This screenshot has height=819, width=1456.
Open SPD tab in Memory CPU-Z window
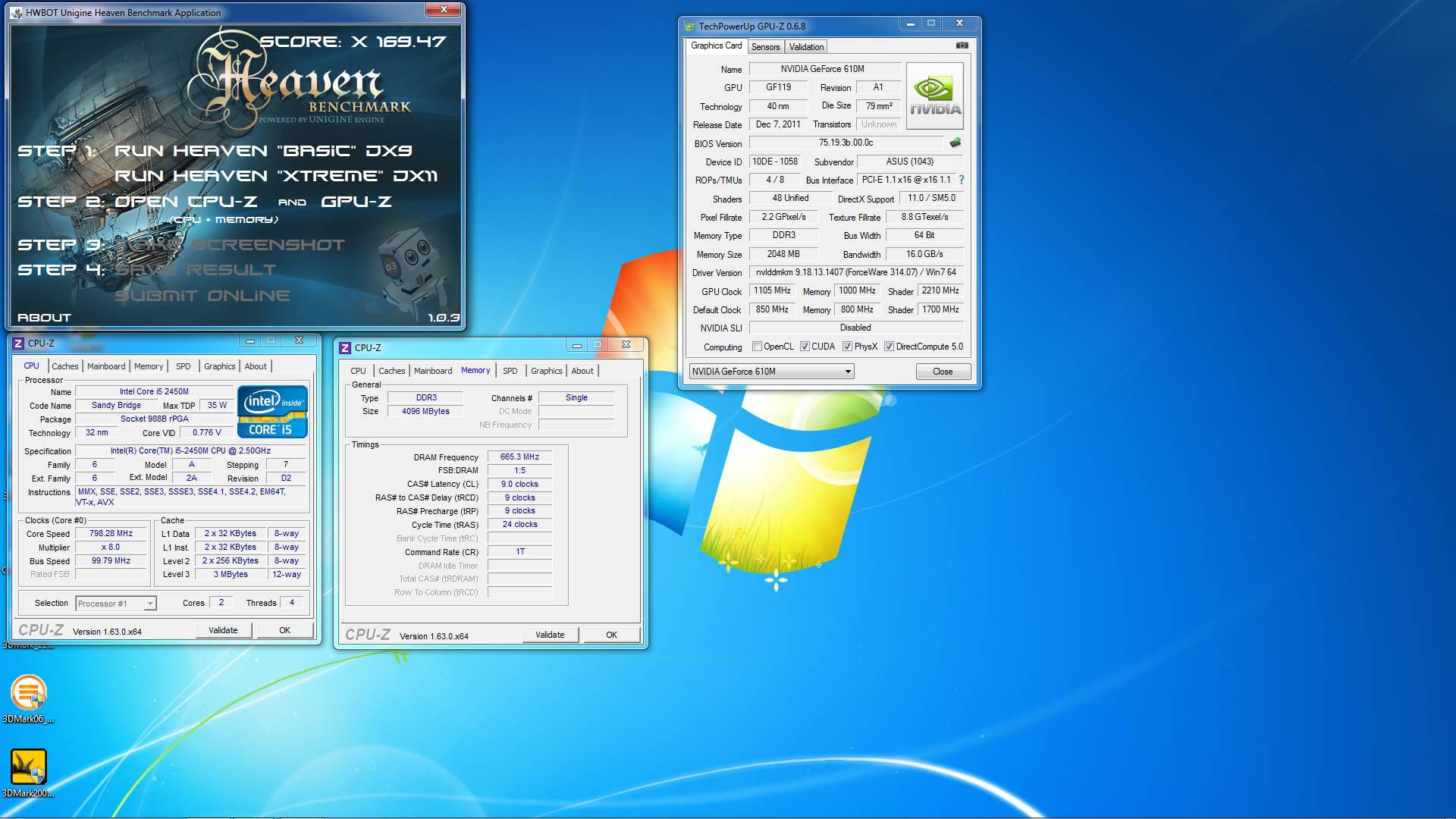click(510, 371)
